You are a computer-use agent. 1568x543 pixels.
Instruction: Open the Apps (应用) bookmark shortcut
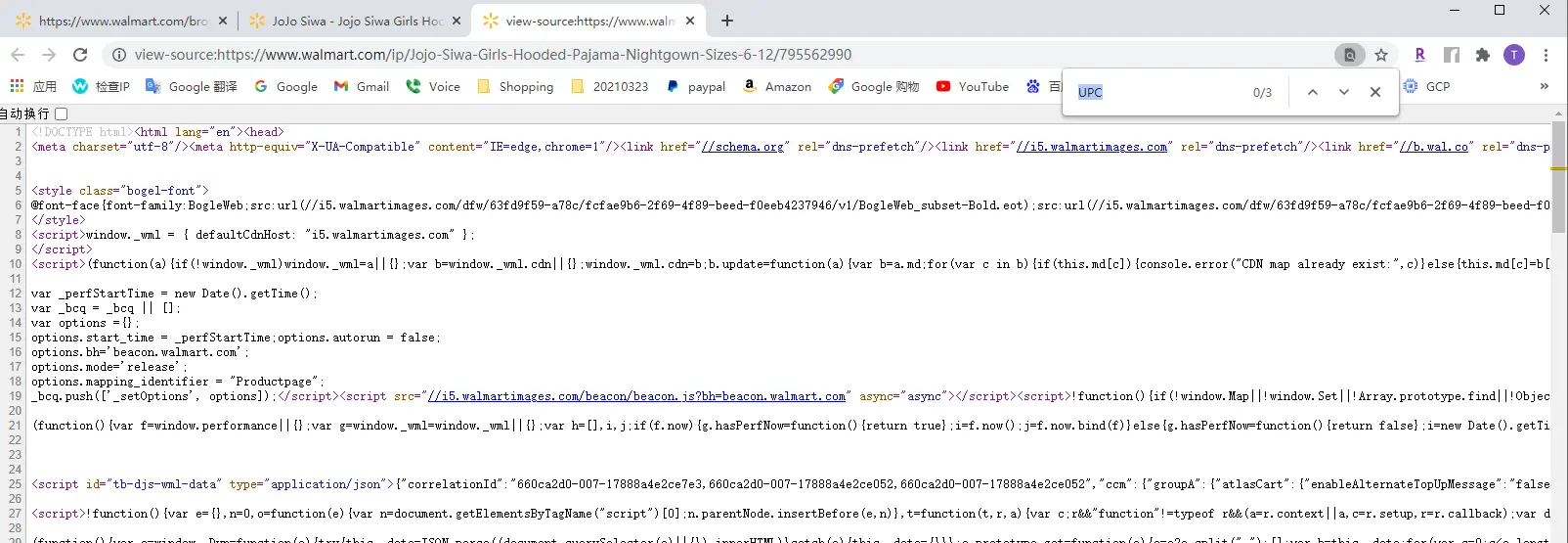pyautogui.click(x=33, y=86)
